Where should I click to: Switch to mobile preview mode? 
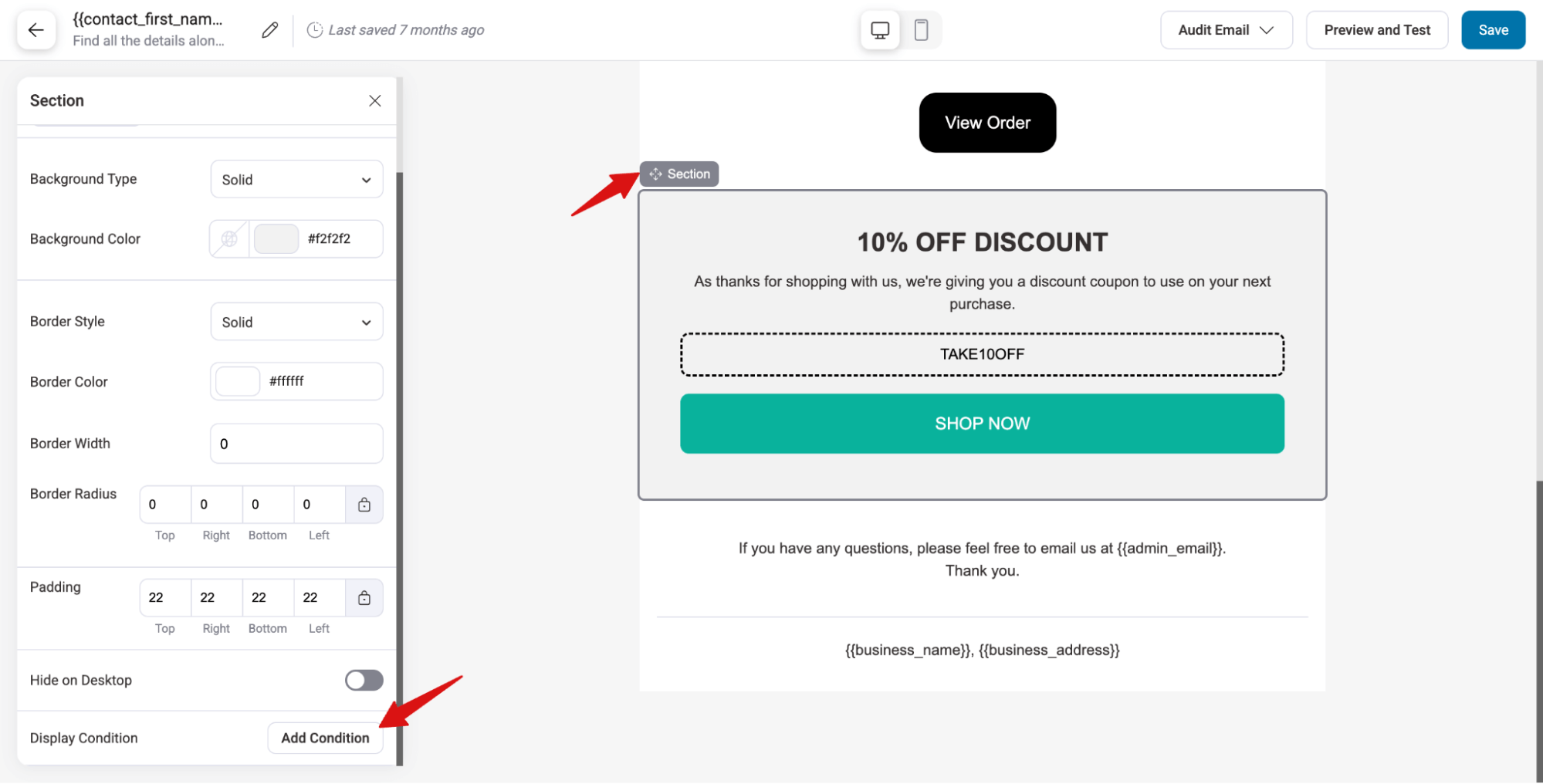click(x=921, y=30)
